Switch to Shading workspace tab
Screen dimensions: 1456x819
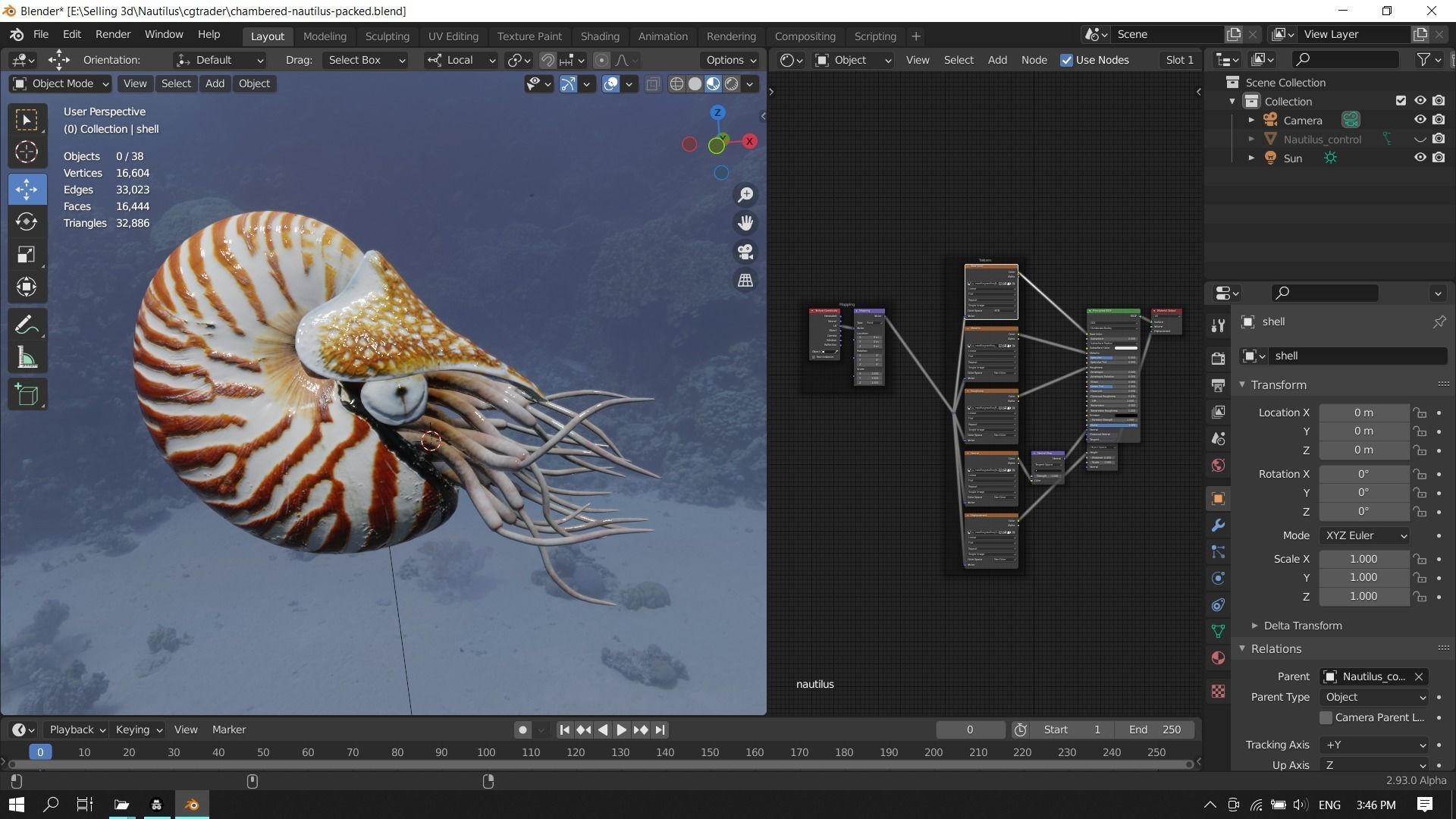(x=600, y=36)
